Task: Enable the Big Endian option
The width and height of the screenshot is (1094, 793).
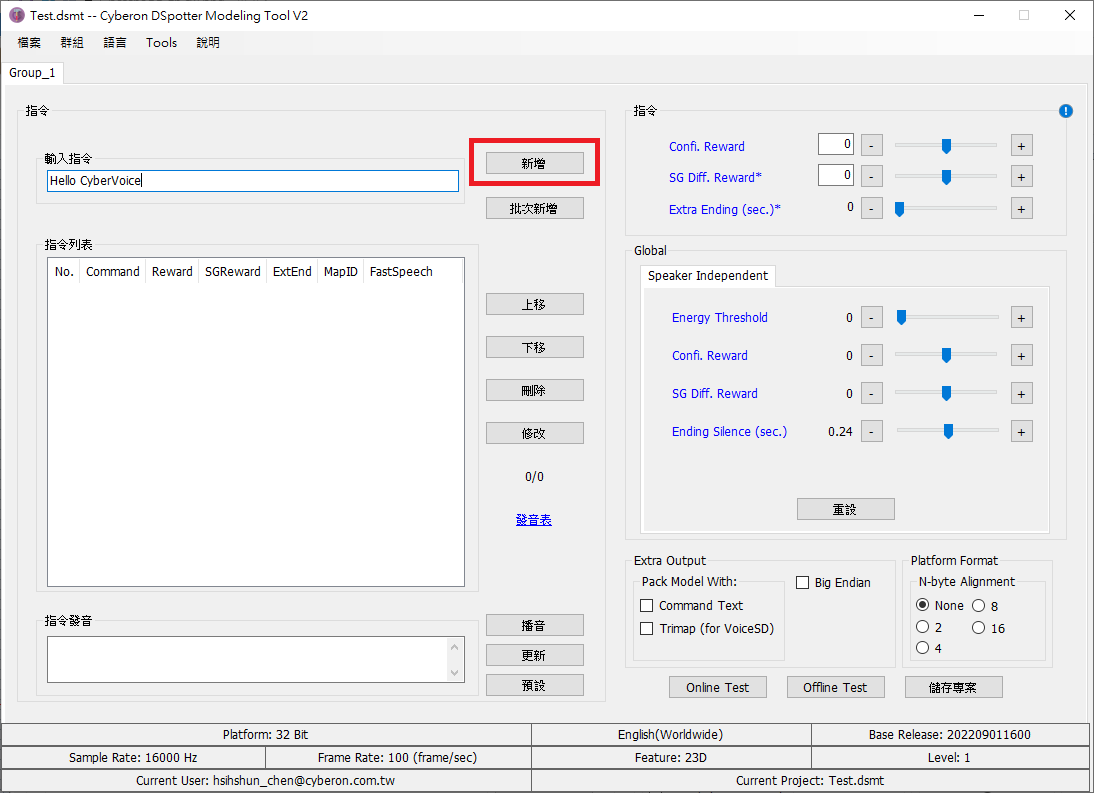Action: 802,583
